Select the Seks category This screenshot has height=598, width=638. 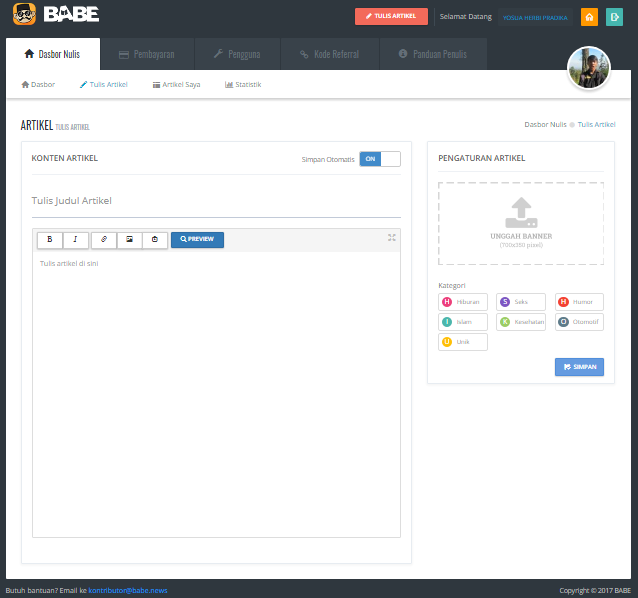pos(521,302)
